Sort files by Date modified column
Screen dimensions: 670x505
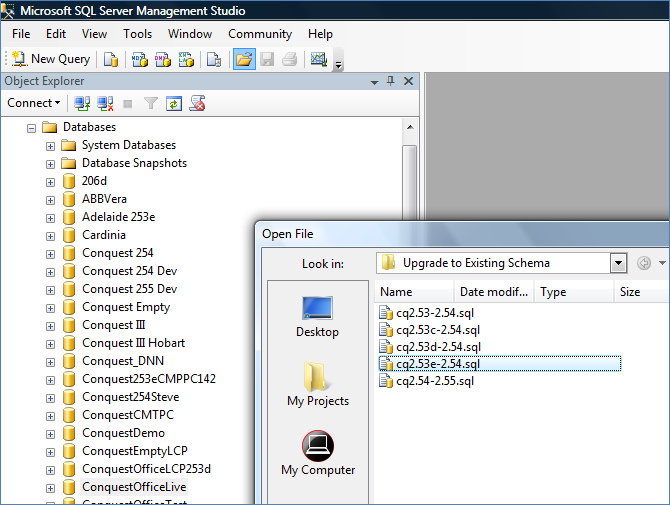tap(494, 292)
